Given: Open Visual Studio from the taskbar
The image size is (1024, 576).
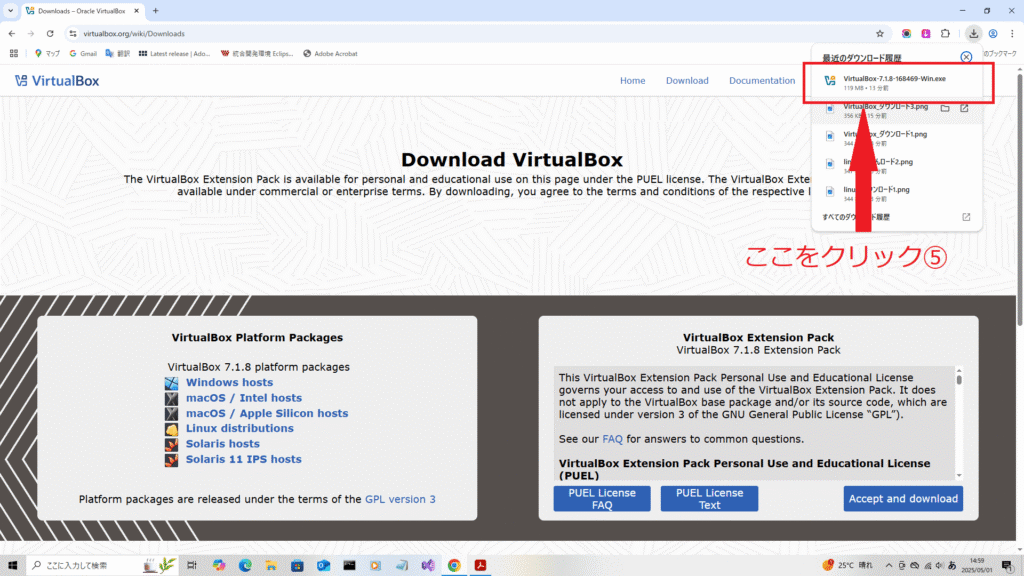Looking at the screenshot, I should click(x=428, y=565).
